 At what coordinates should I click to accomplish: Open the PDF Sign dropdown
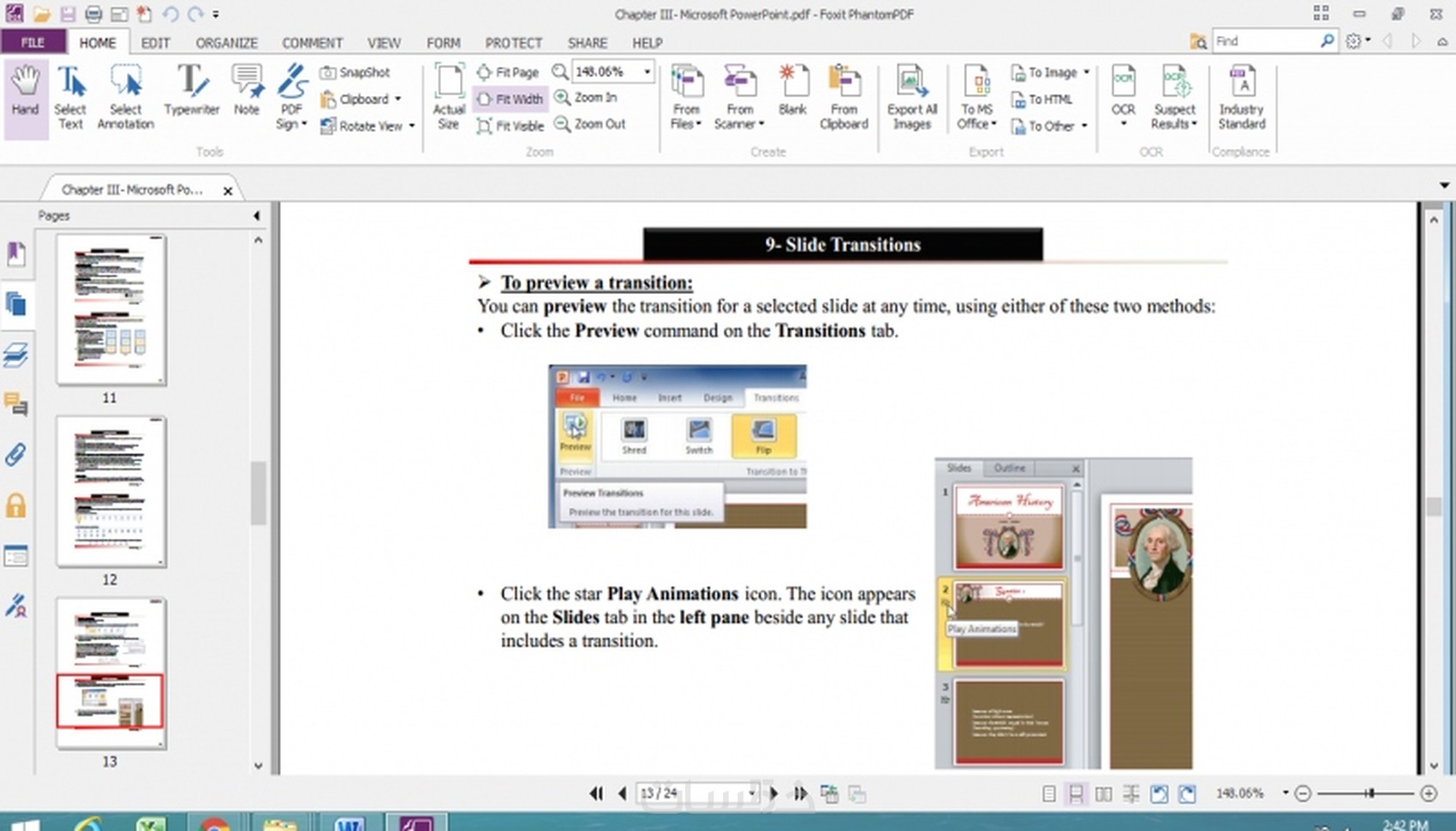pyautogui.click(x=292, y=97)
